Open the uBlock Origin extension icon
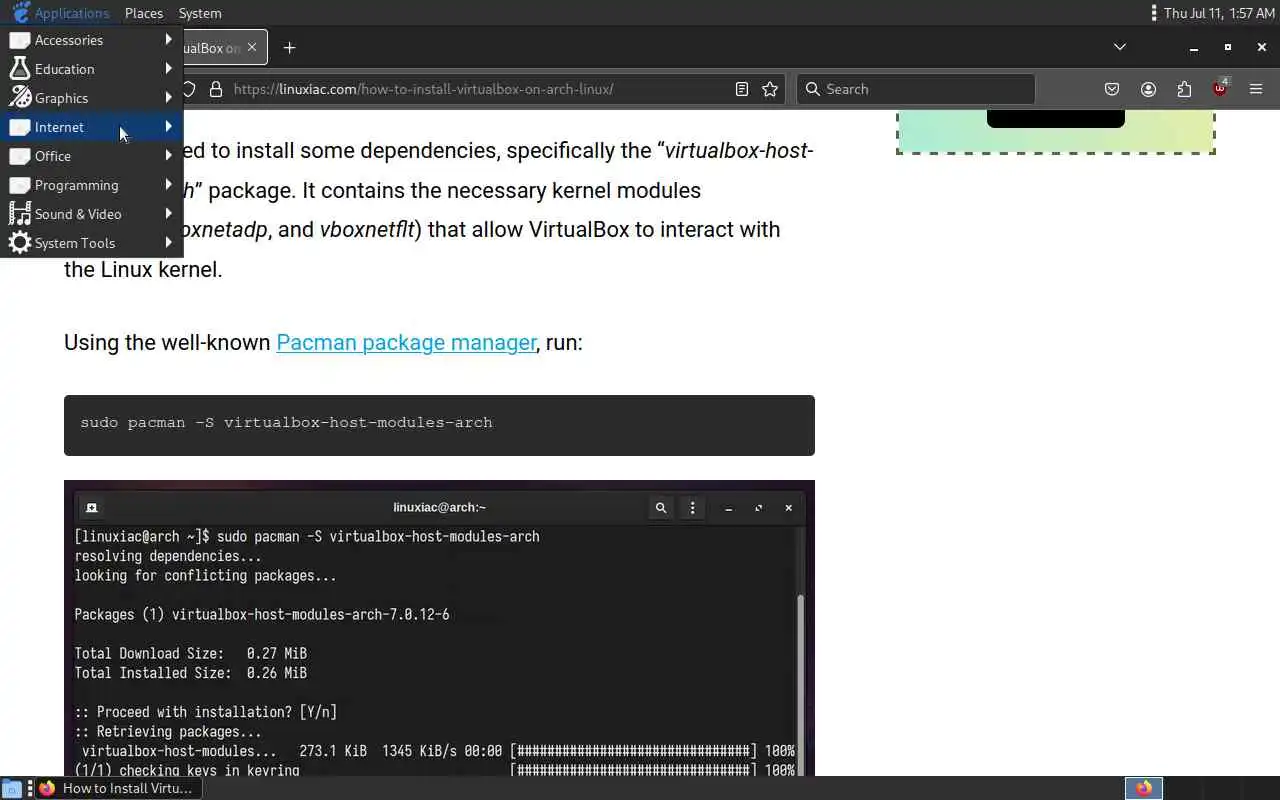Screen dimensions: 1280x800 (x=1220, y=89)
